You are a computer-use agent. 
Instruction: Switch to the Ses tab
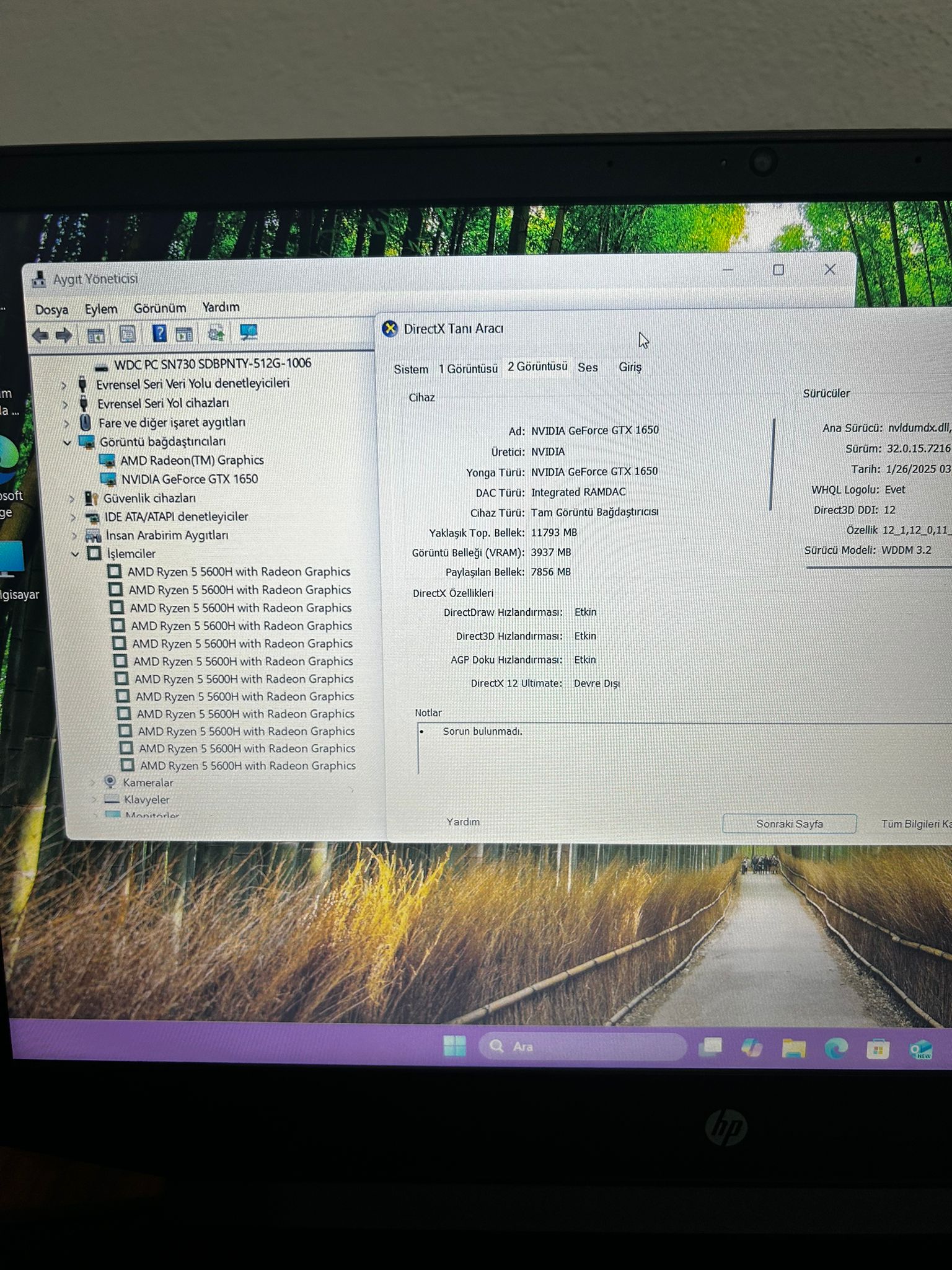coord(588,367)
